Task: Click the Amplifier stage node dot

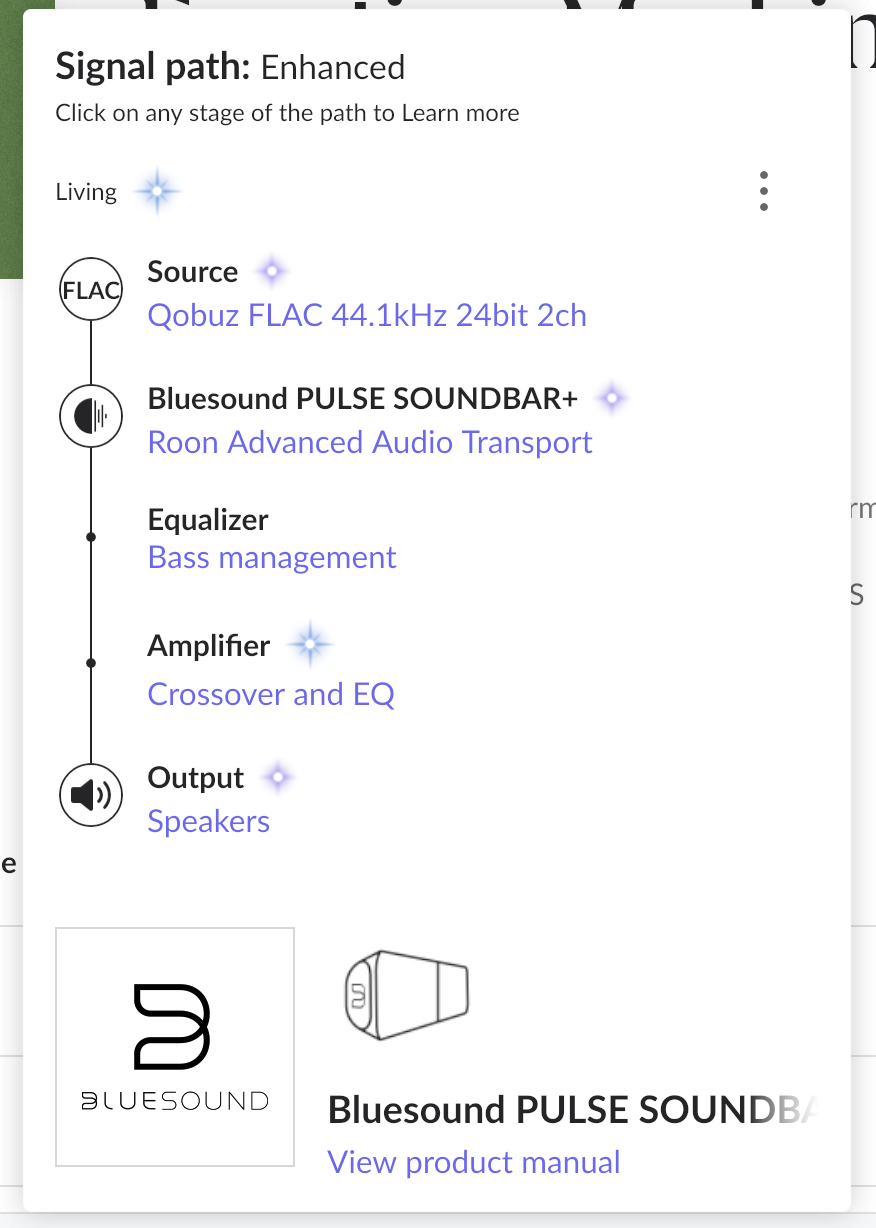Action: coord(91,663)
